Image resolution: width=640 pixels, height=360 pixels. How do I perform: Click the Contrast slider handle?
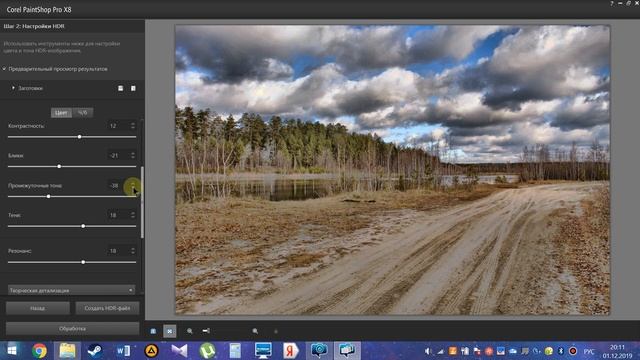pos(80,137)
